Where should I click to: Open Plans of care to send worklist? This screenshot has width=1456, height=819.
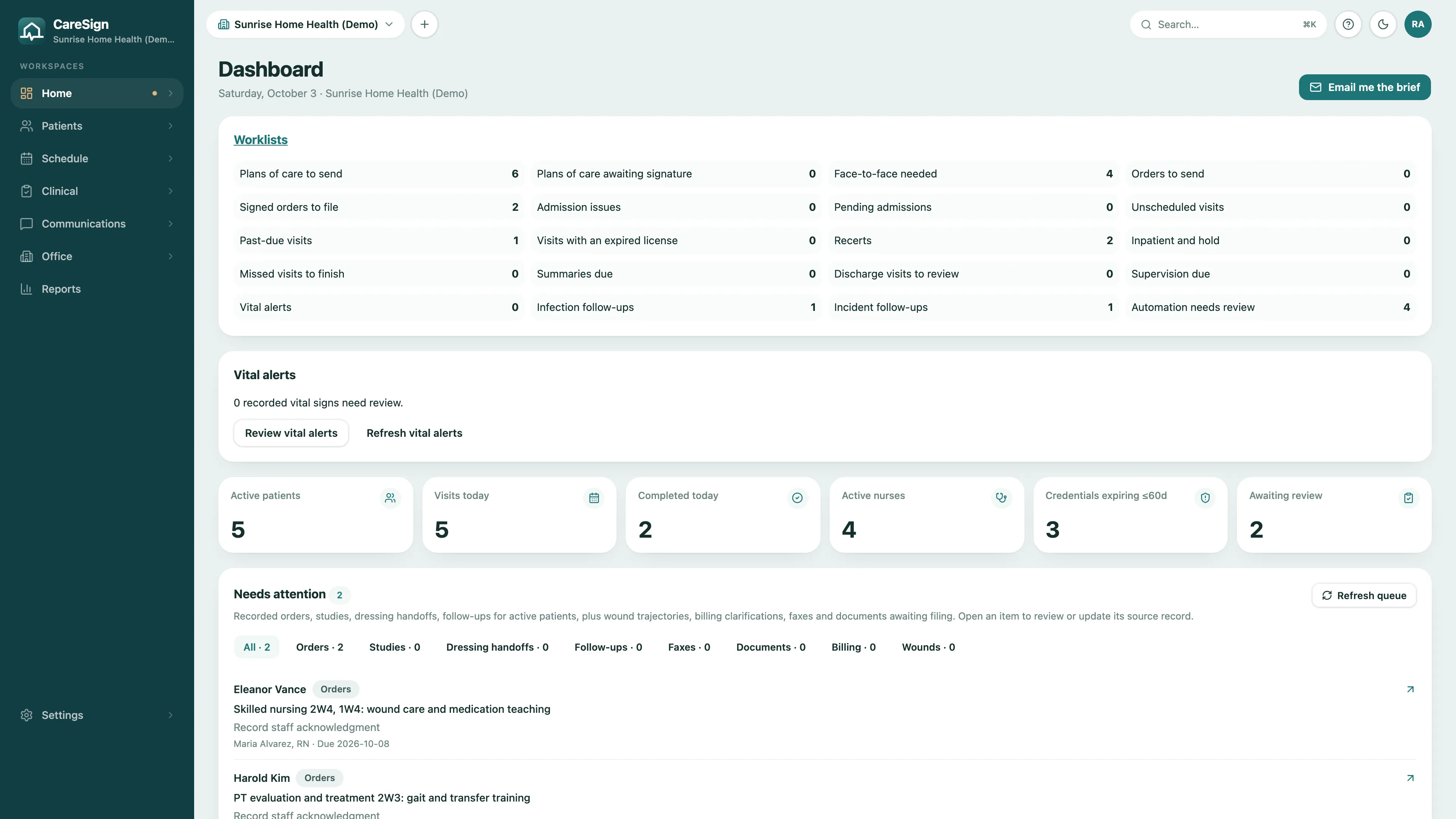[379, 174]
